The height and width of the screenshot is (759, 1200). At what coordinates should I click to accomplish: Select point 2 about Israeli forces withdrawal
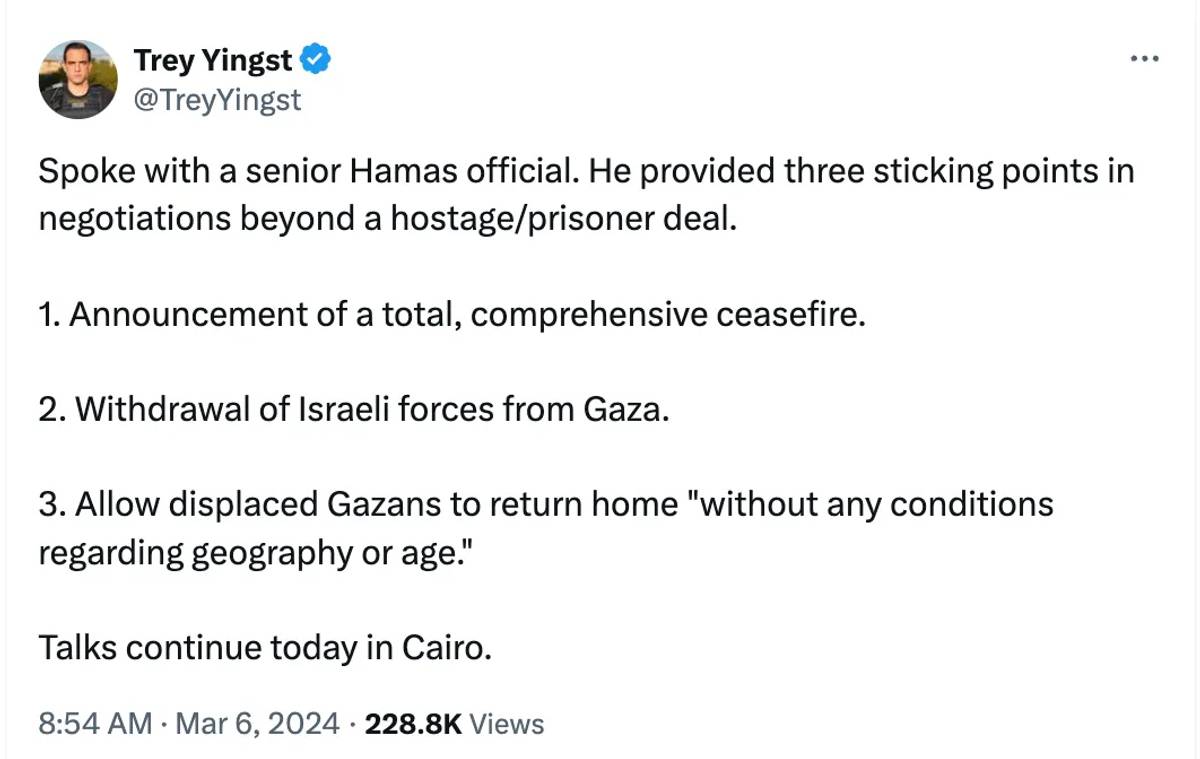coord(353,409)
